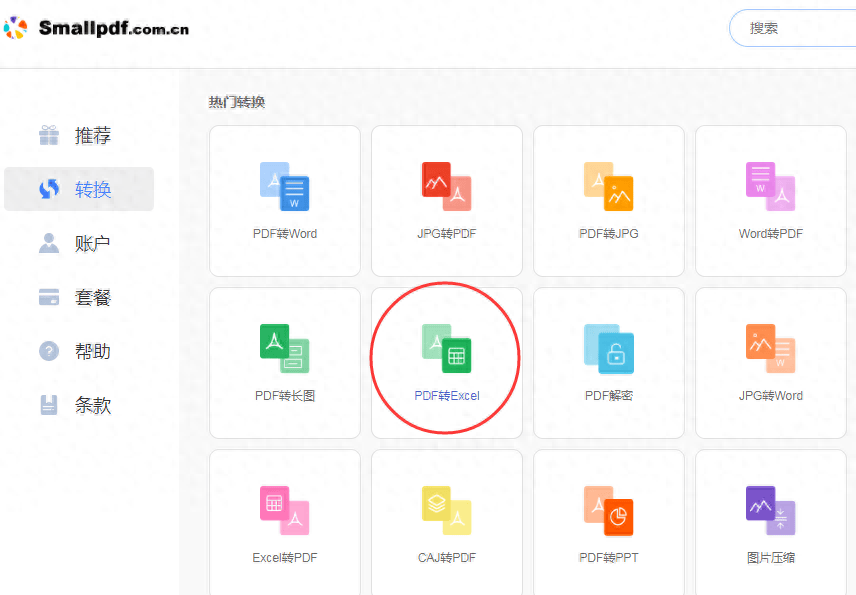Focus the 搜索 search field
This screenshot has height=595, width=856.
(793, 28)
